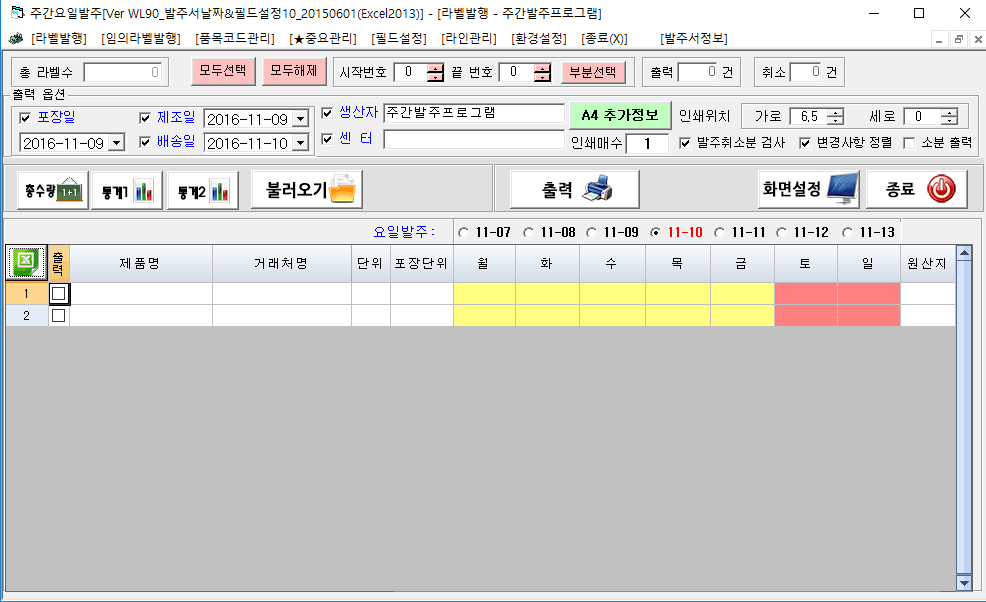Toggle the 포장일 checkbox
The height and width of the screenshot is (602, 986).
click(x=26, y=118)
